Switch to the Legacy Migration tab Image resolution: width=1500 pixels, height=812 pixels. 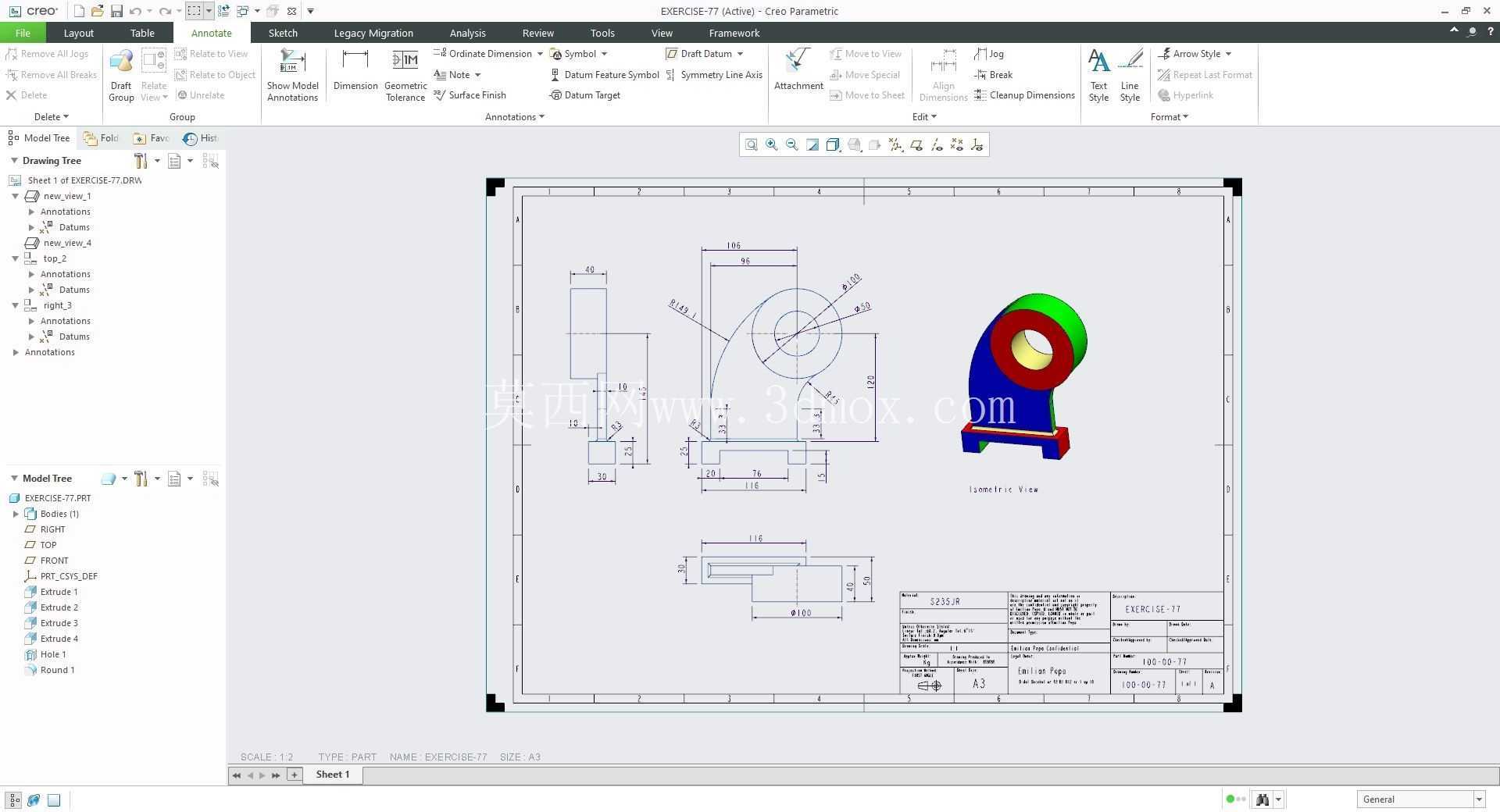[373, 33]
